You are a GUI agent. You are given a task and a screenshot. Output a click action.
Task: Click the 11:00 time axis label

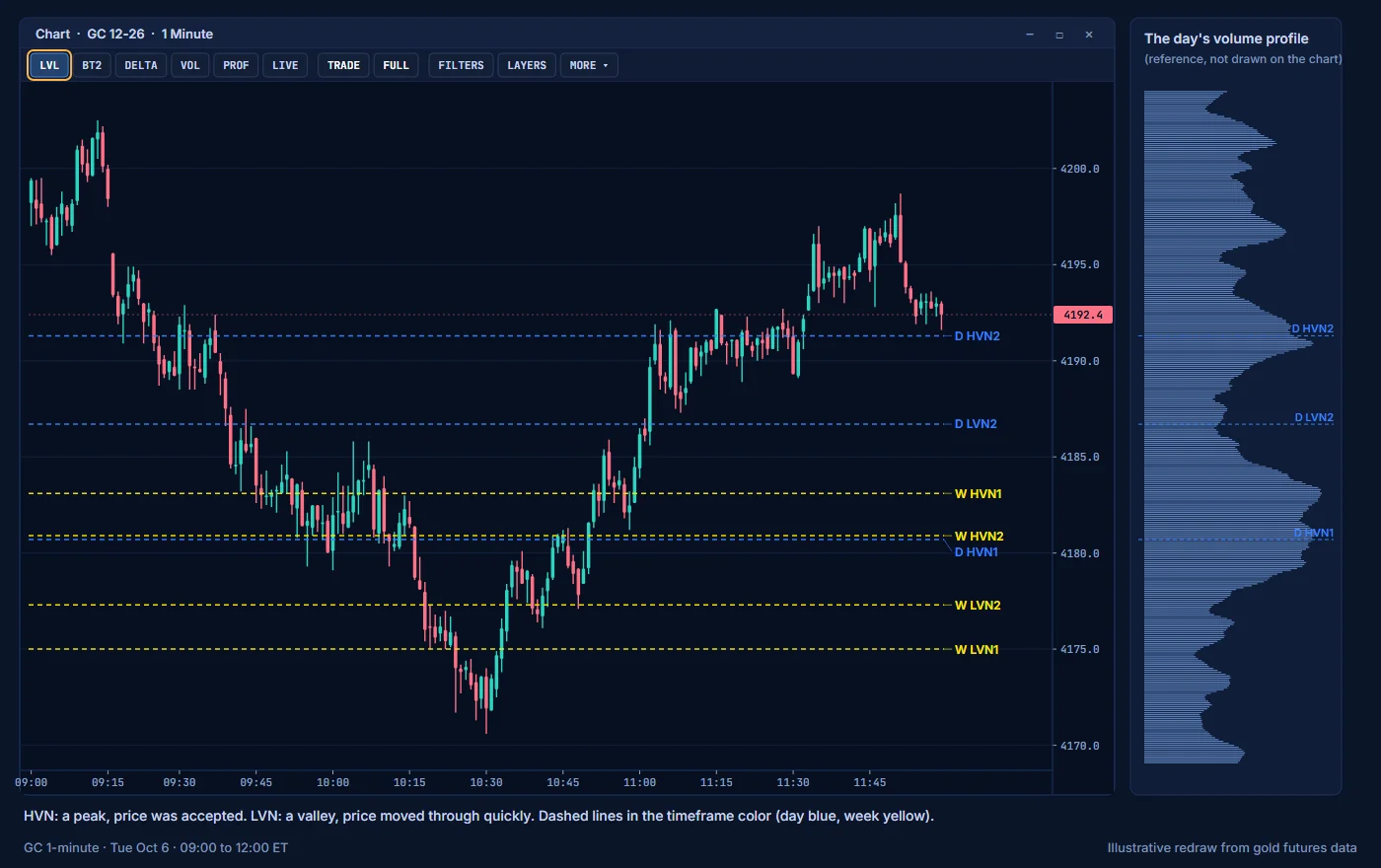(639, 782)
